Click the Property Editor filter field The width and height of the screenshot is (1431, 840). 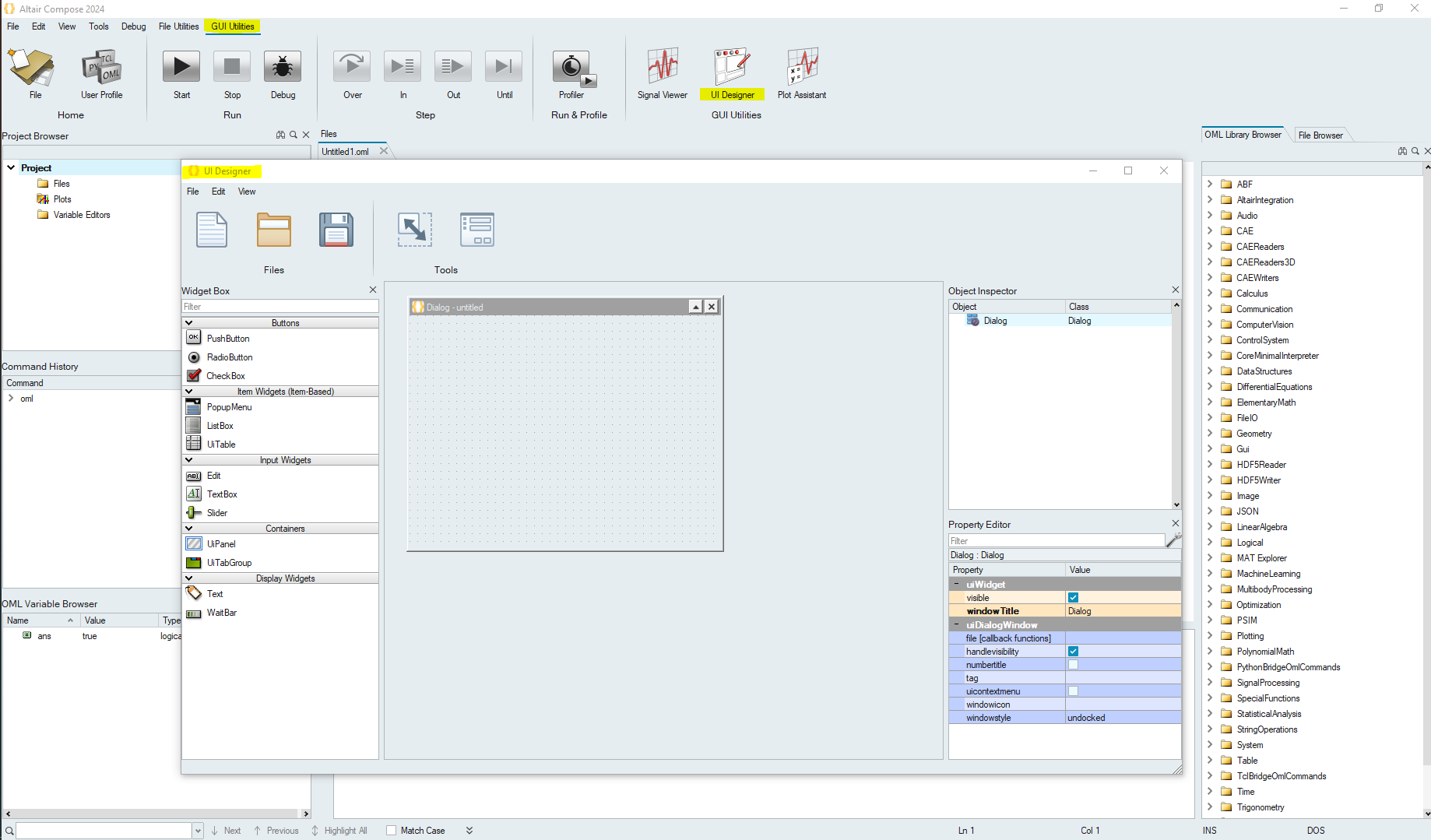[1057, 541]
